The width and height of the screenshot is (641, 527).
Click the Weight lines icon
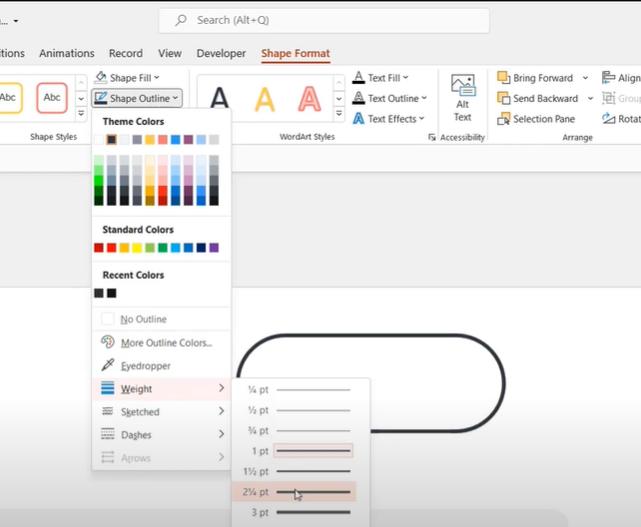(108, 388)
